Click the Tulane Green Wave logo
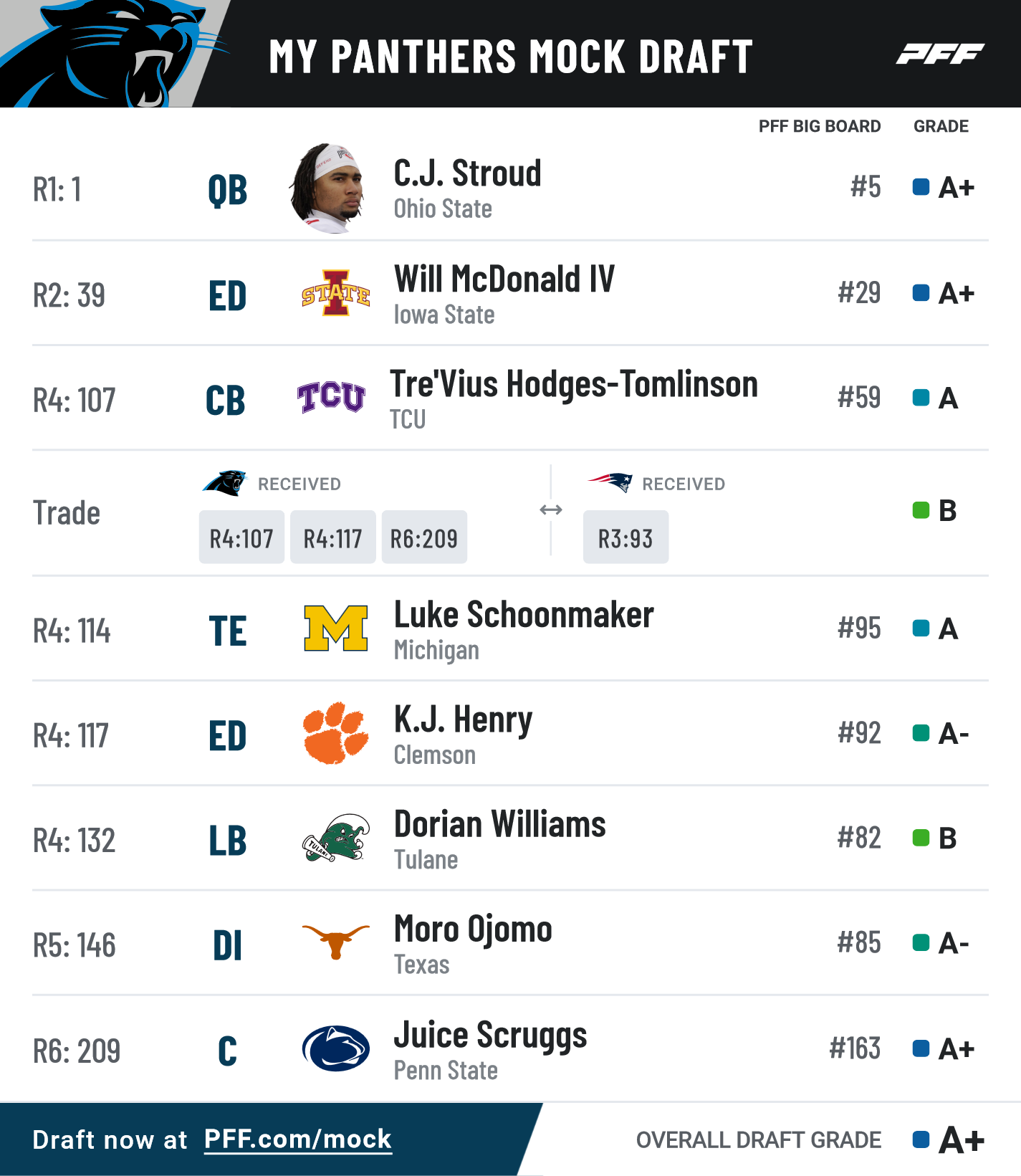This screenshot has width=1021, height=1176. tap(335, 837)
